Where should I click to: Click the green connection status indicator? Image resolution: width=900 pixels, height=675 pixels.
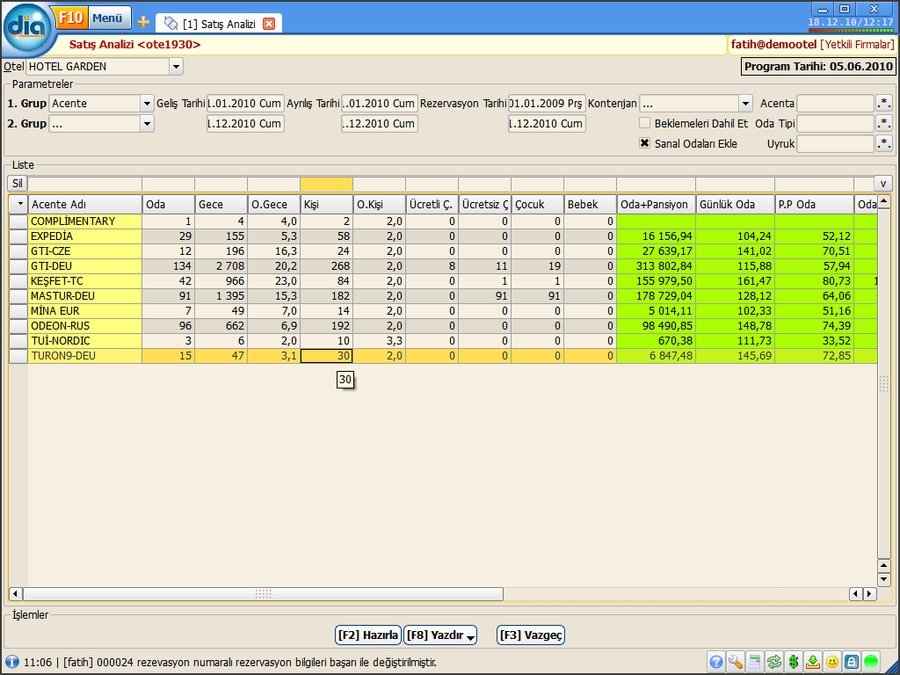[871, 662]
